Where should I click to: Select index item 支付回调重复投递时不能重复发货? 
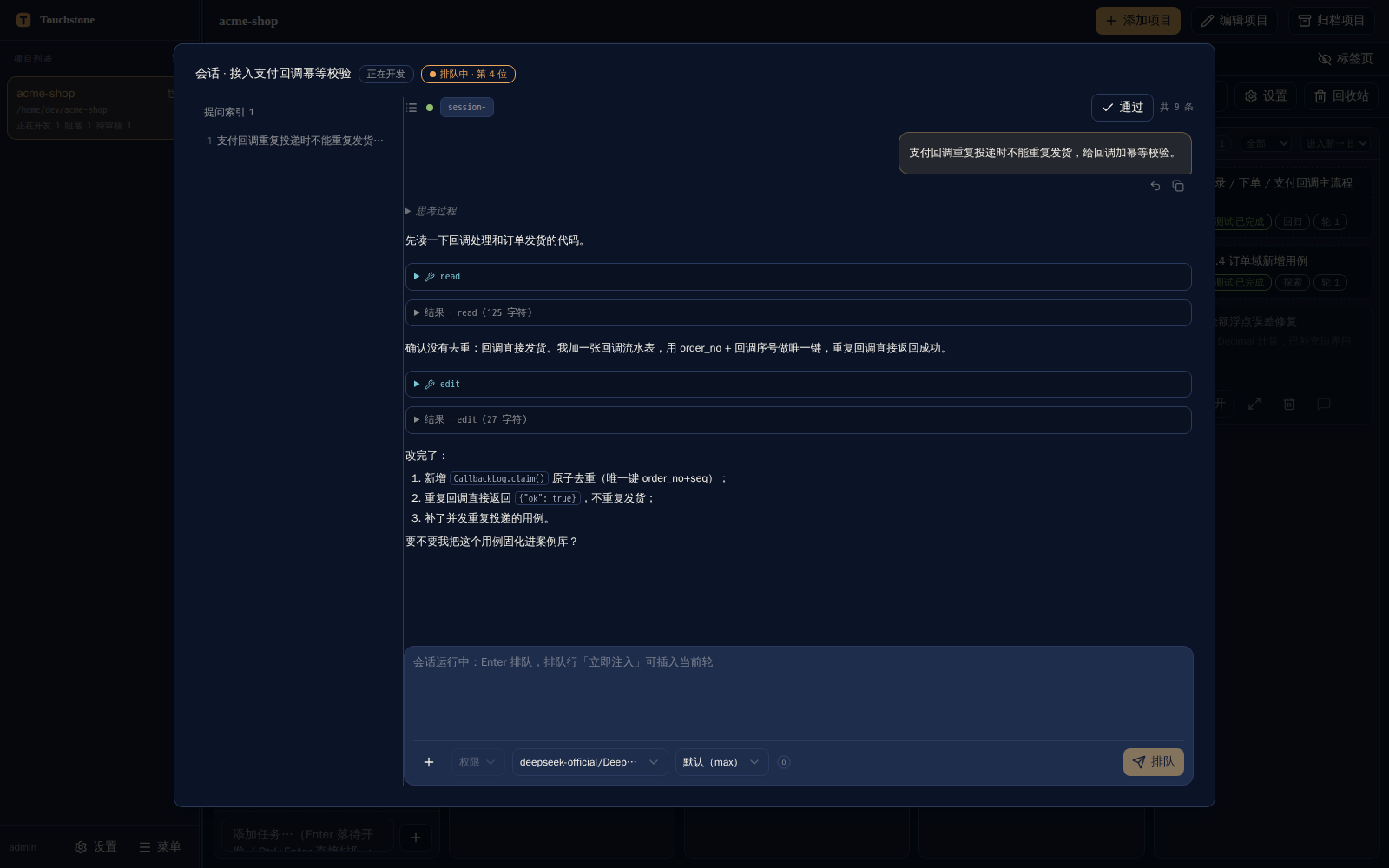point(295,141)
